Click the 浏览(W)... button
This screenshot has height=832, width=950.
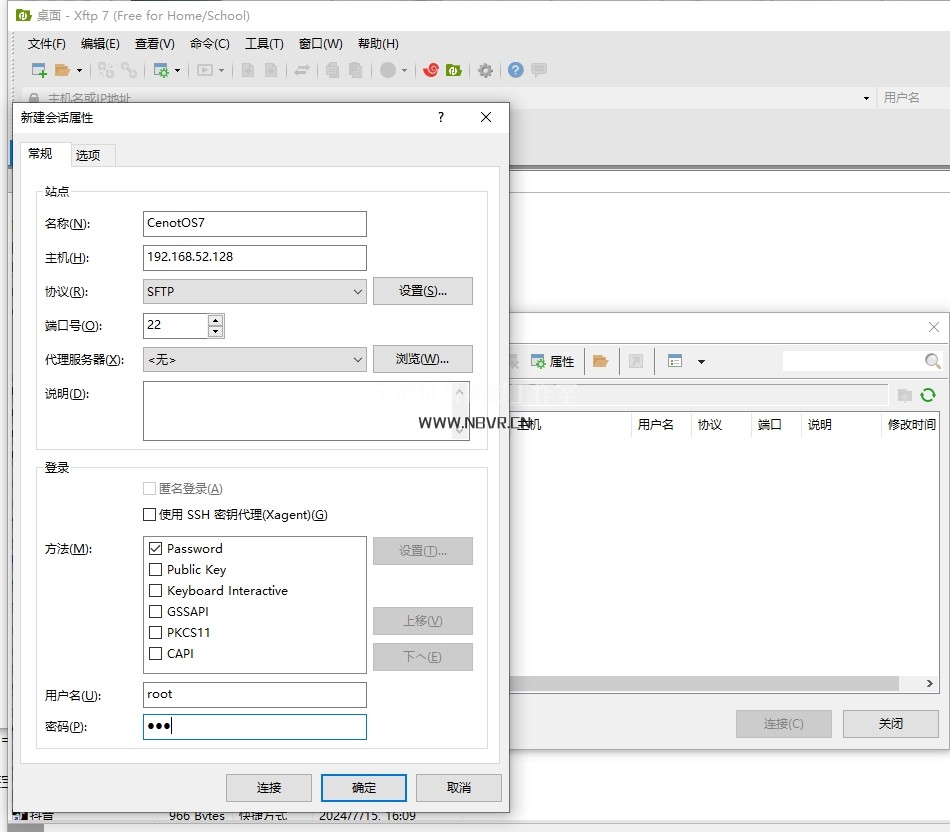pyautogui.click(x=422, y=359)
